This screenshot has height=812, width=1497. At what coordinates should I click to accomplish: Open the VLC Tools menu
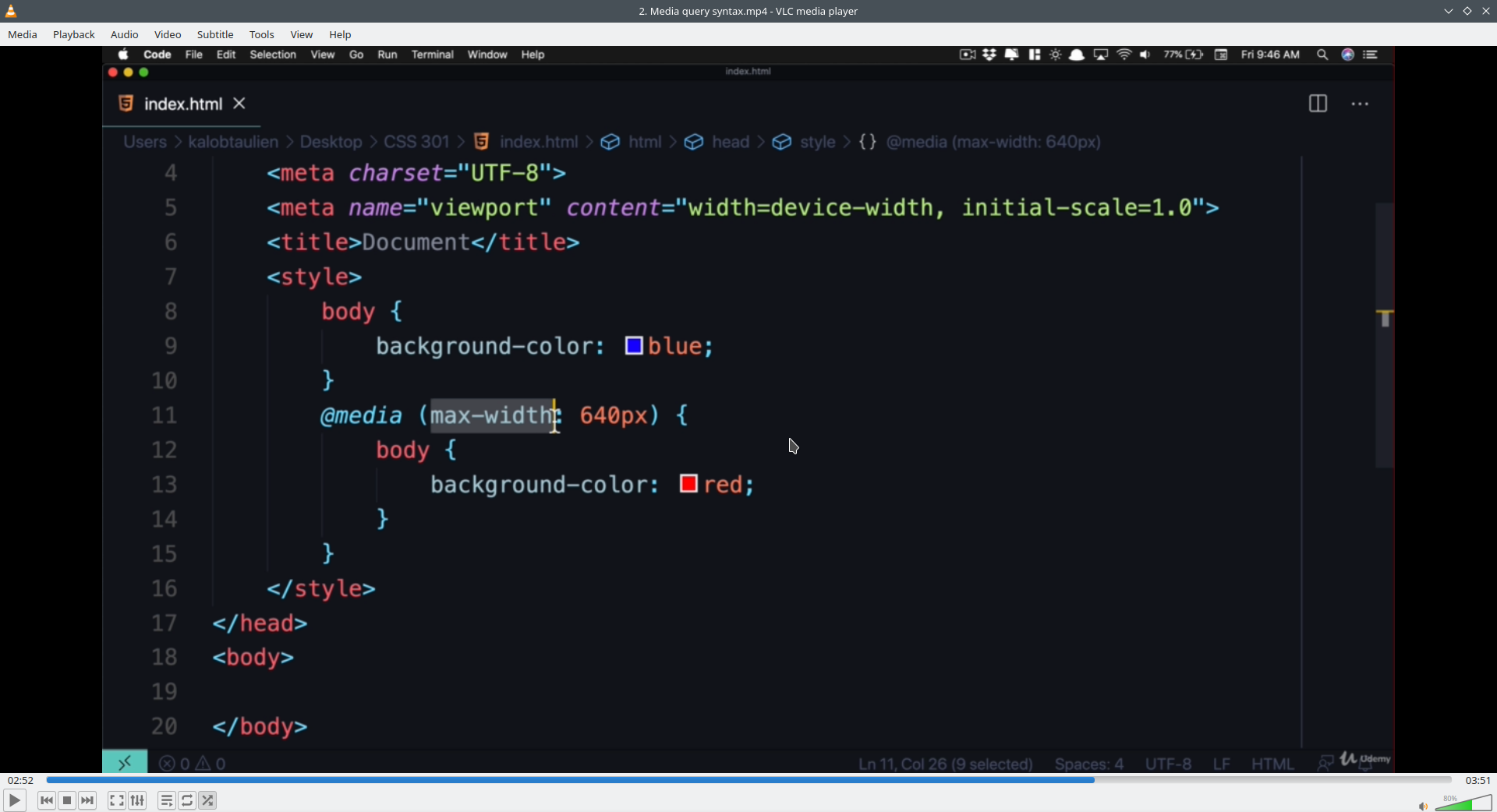[x=262, y=34]
